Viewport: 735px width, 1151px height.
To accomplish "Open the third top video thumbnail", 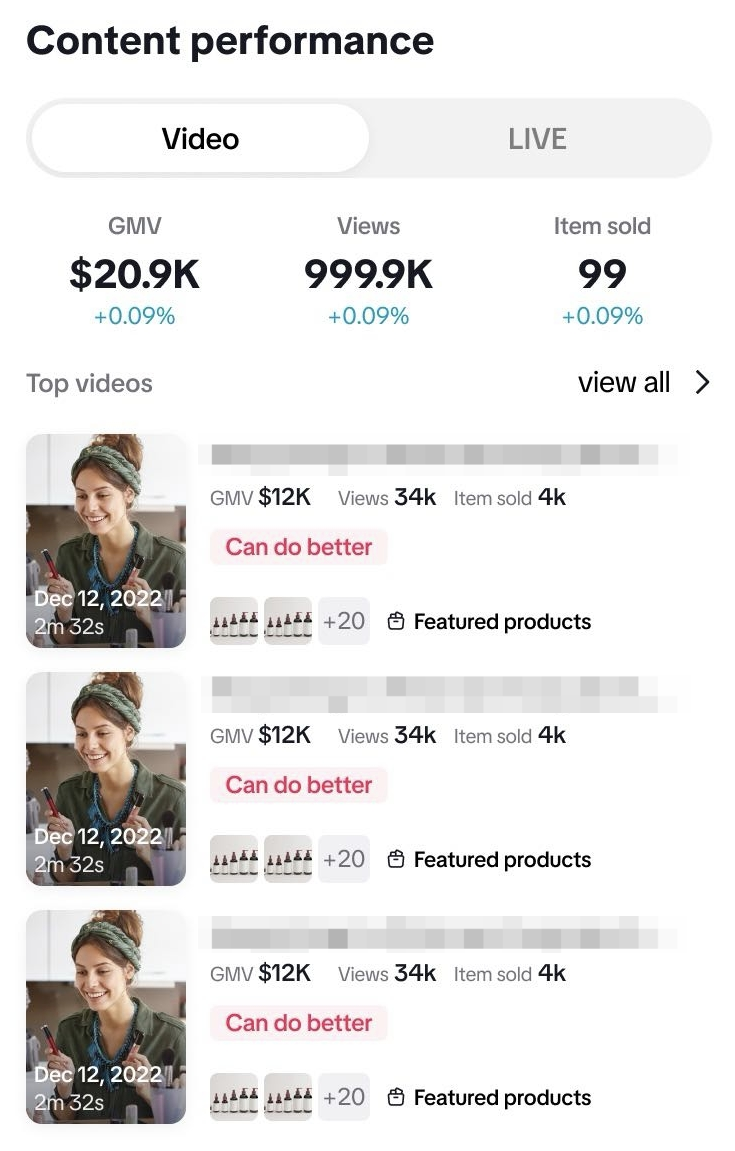I will [106, 1016].
